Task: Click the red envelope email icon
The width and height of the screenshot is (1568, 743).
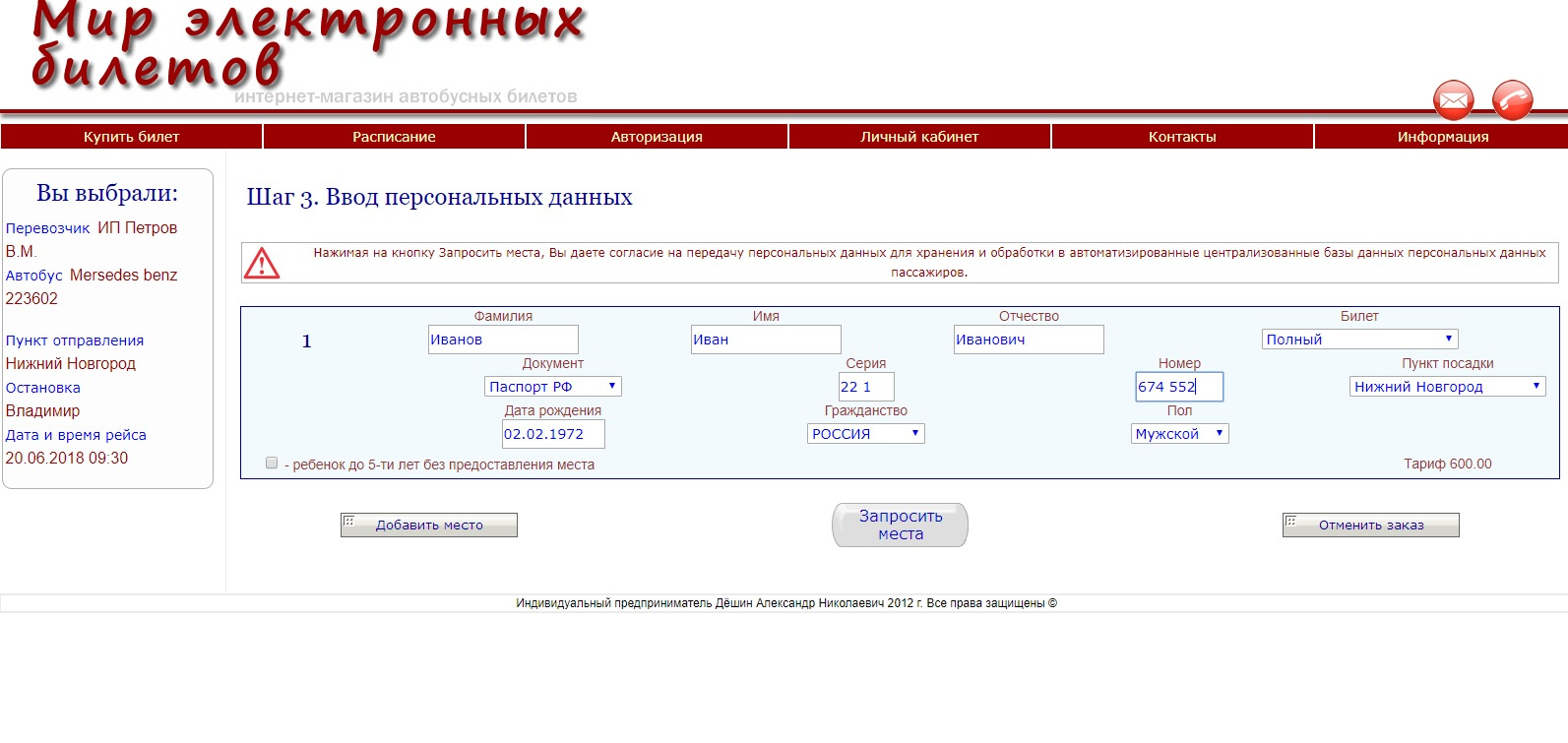Action: click(1453, 100)
